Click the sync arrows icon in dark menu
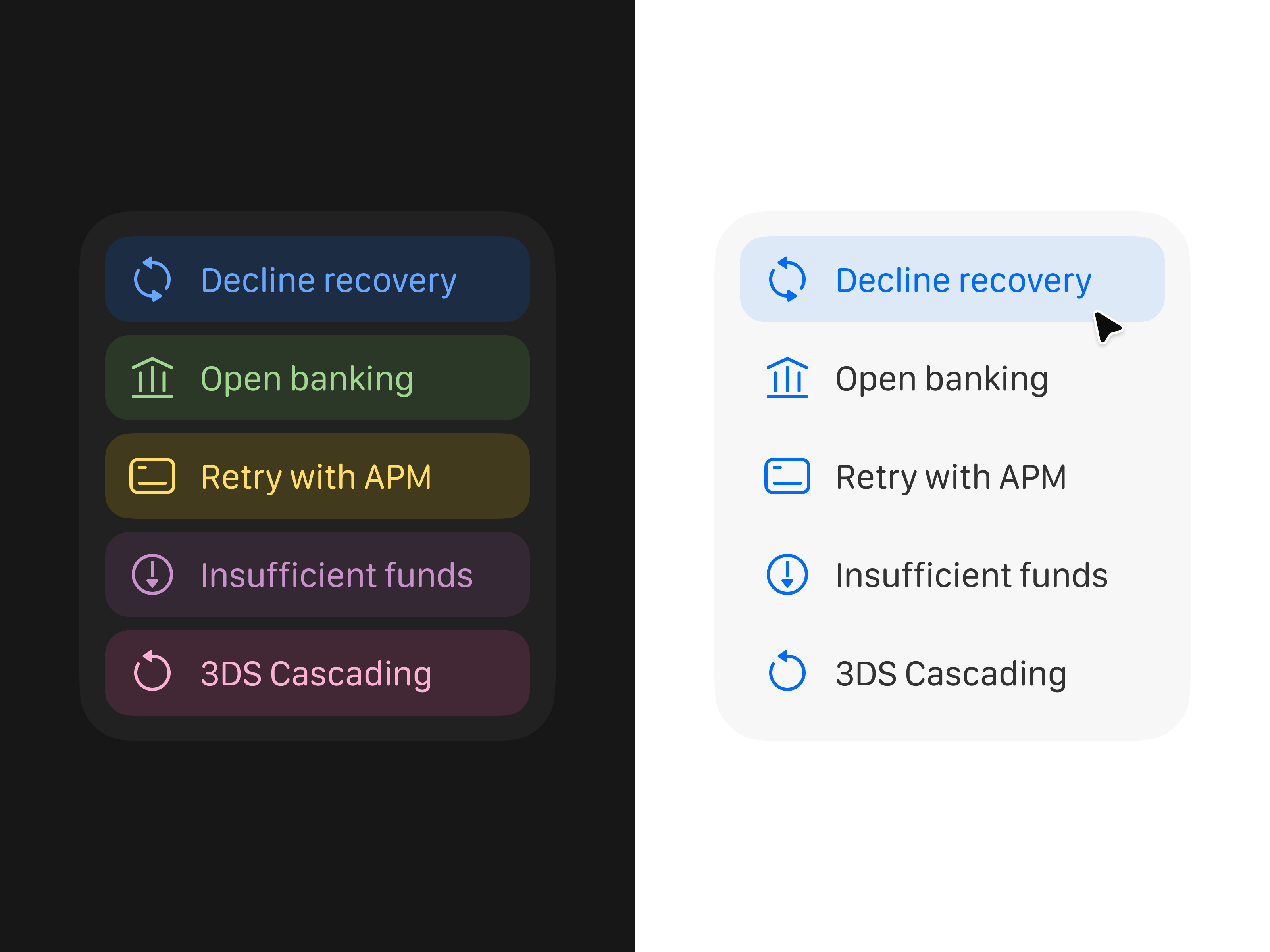The width and height of the screenshot is (1270, 952). 152,280
